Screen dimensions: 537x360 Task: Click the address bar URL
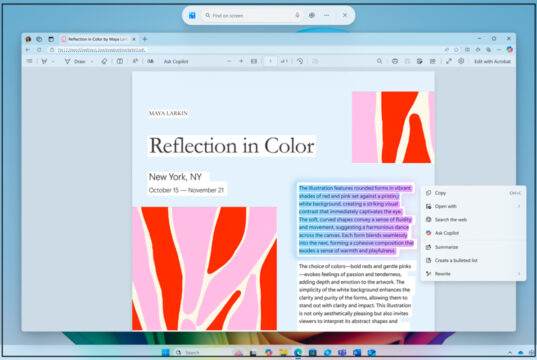point(101,50)
